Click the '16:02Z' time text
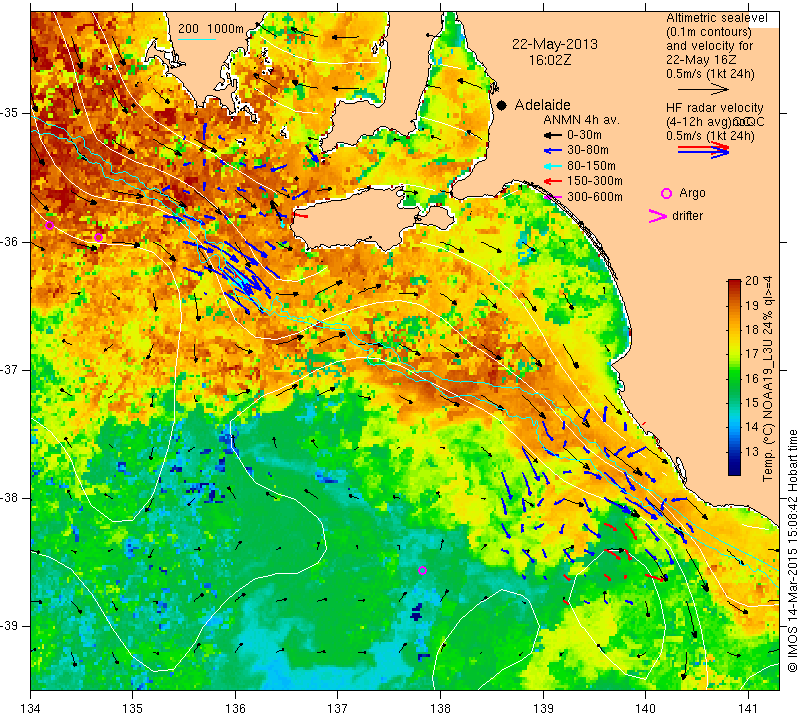800x720 pixels. (549, 60)
